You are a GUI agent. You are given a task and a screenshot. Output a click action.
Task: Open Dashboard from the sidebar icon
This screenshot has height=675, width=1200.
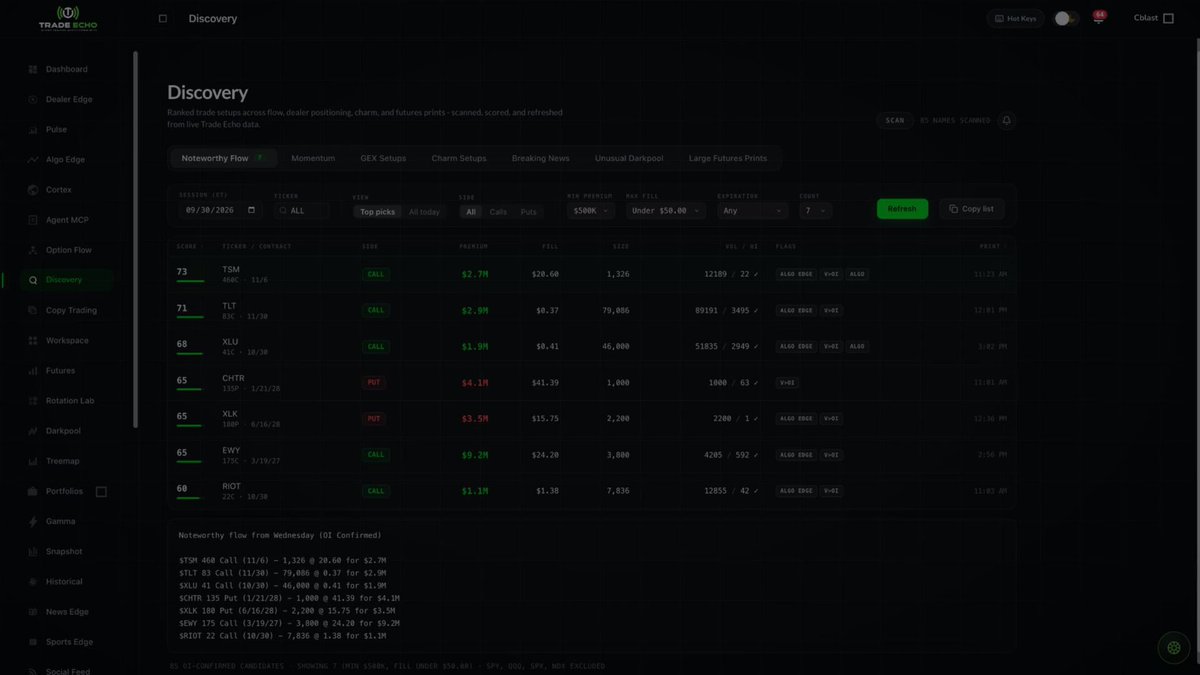[34, 70]
